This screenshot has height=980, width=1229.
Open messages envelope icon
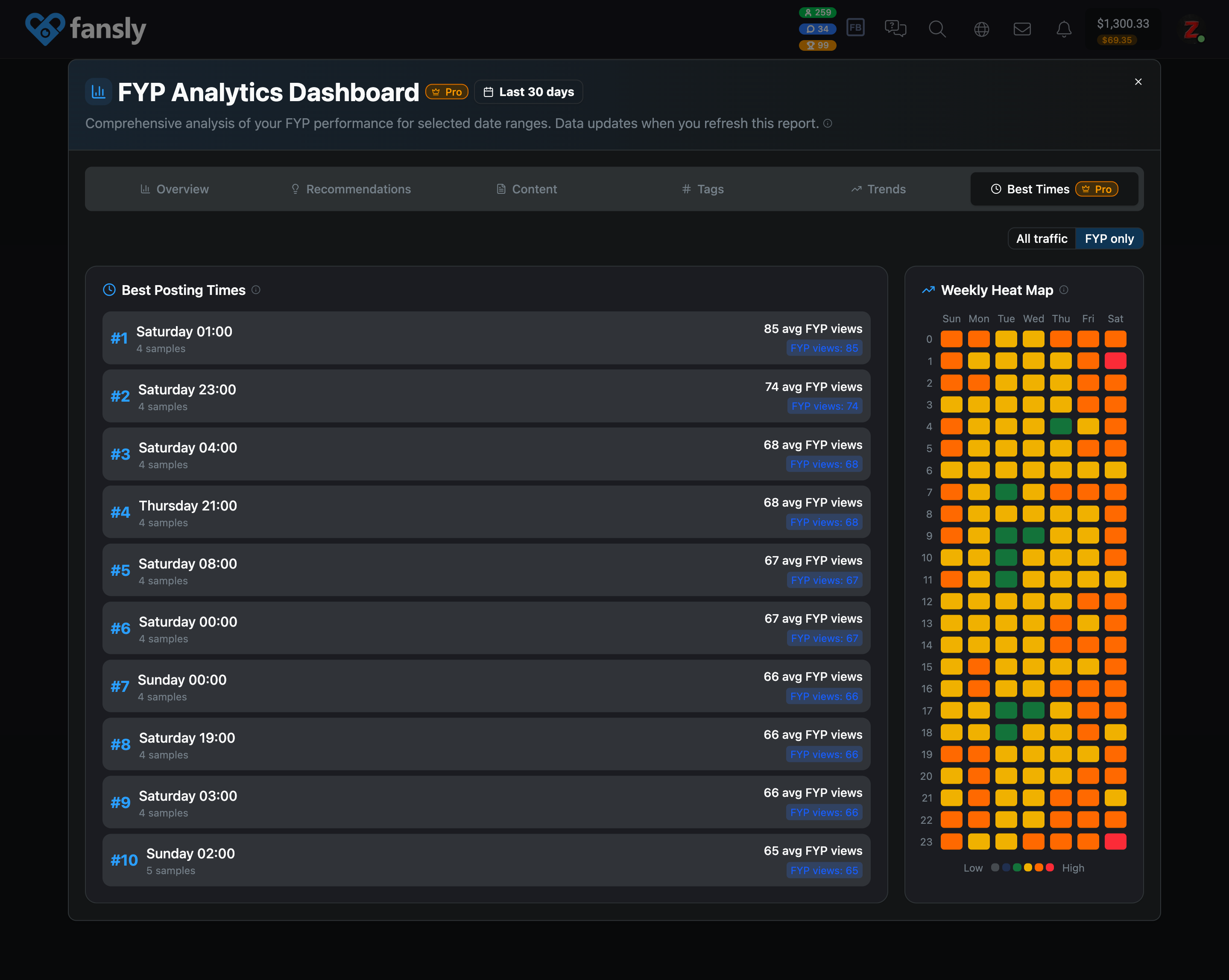[1022, 29]
